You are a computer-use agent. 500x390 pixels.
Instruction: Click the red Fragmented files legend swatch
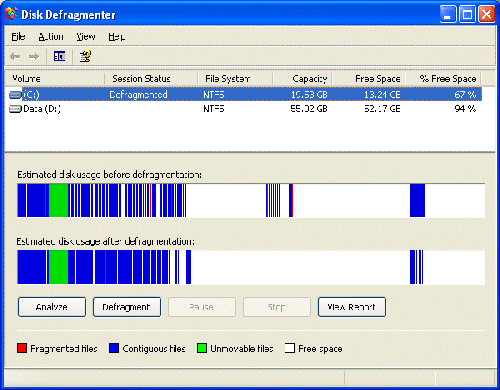coord(22,348)
